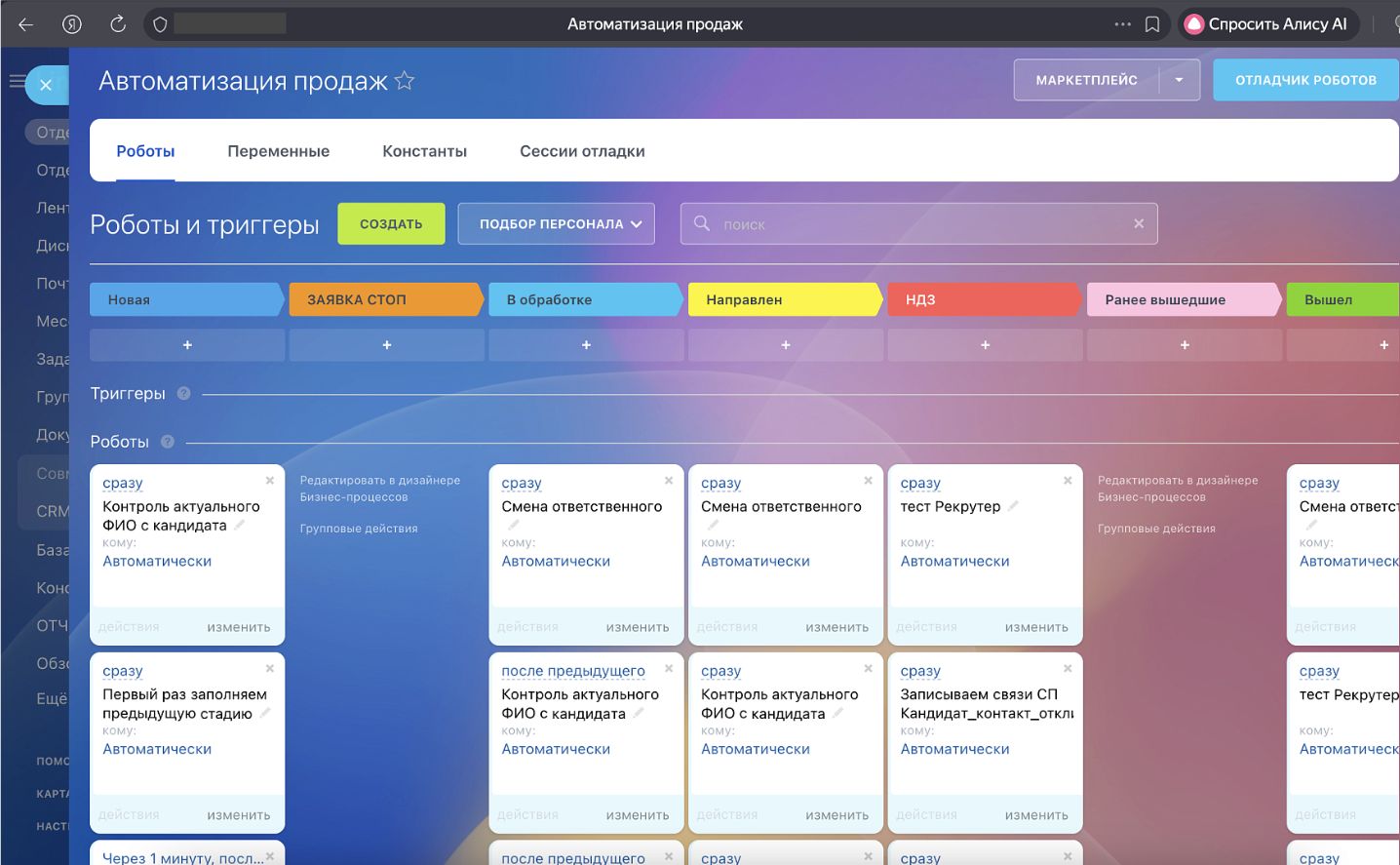
Task: Open 'сразу' delay on 'Записываем связи СП' card
Action: [920, 671]
